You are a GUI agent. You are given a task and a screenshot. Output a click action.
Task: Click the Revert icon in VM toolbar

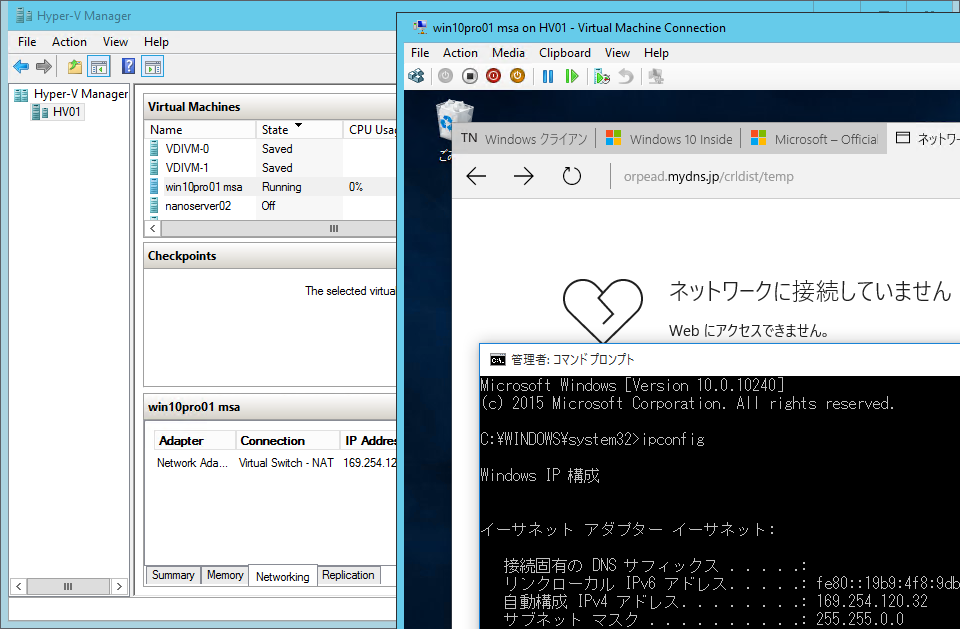click(x=626, y=76)
